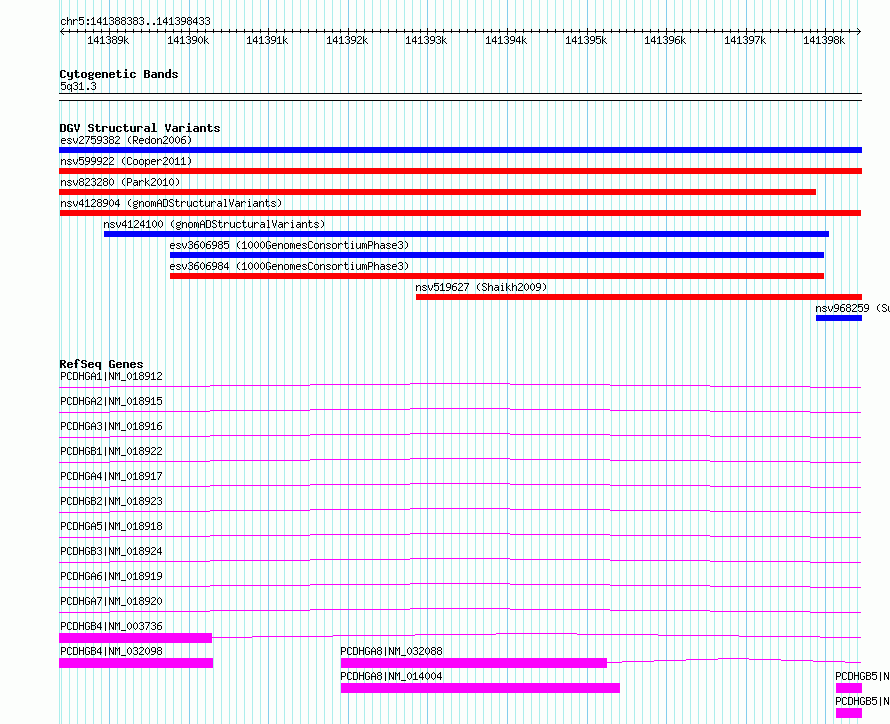
Task: Open the esv2759382 (Redon2006) variant label
Action: point(126,140)
